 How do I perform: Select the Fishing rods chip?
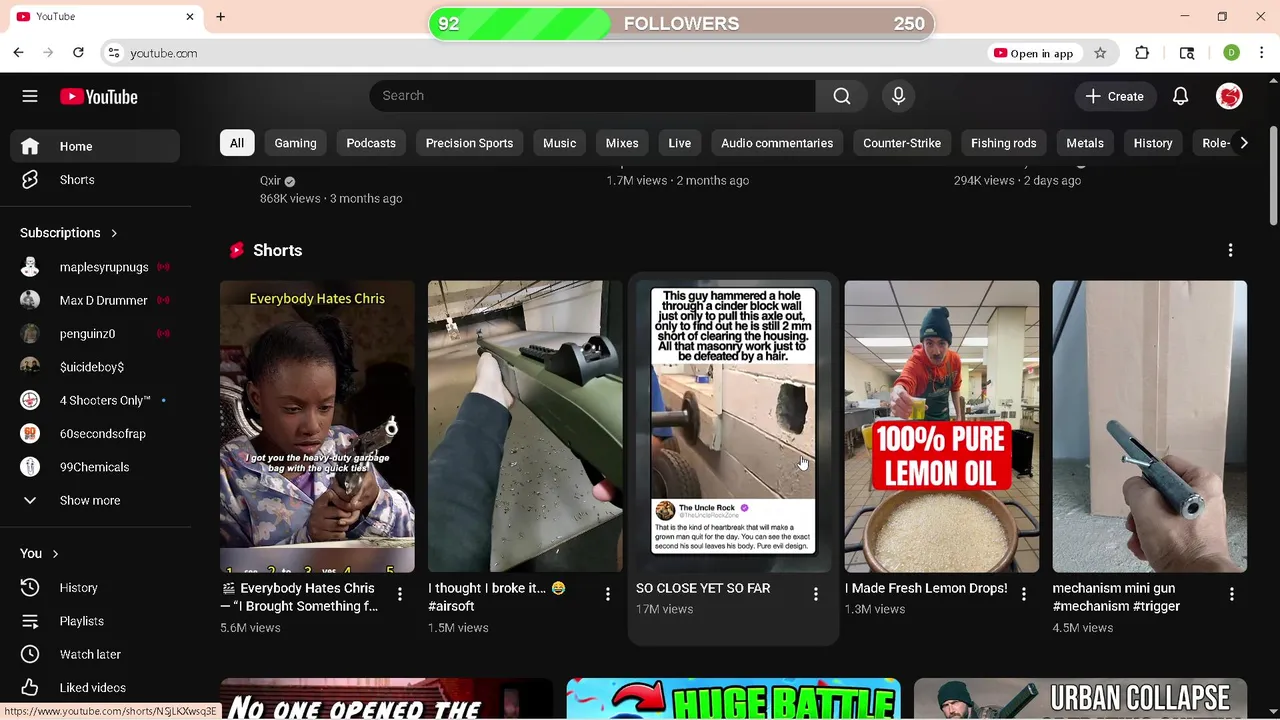[x=1003, y=143]
